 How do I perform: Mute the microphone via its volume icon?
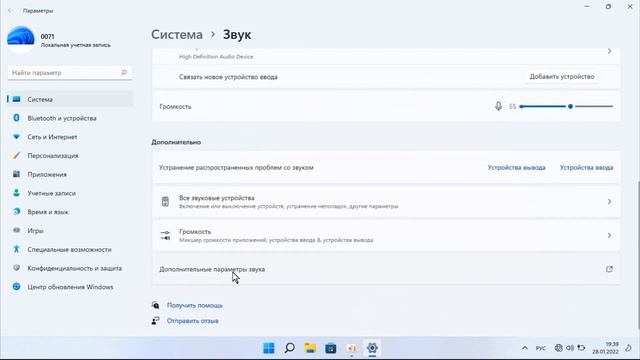[498, 107]
